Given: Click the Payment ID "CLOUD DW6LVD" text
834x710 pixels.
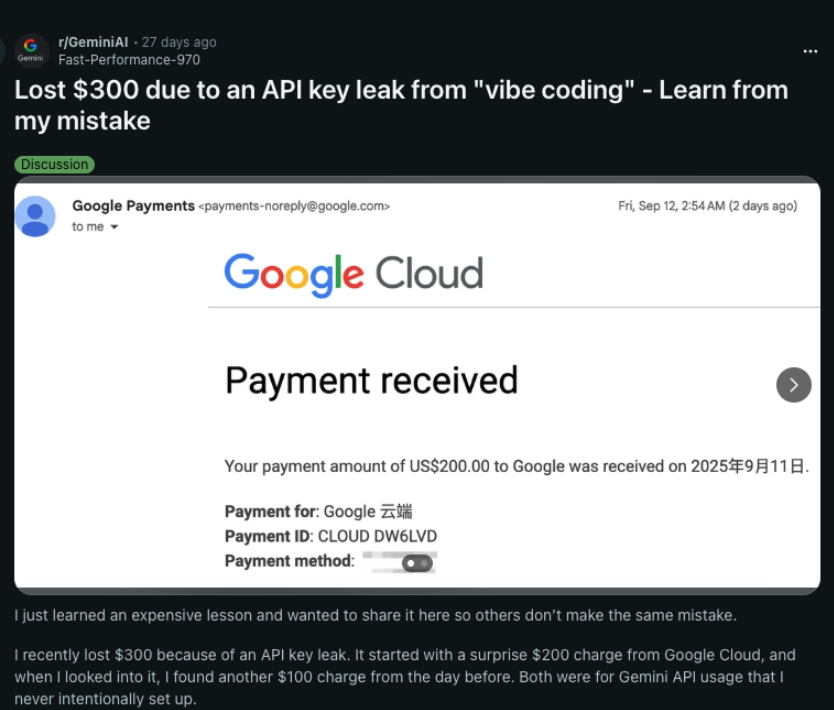Looking at the screenshot, I should [377, 536].
